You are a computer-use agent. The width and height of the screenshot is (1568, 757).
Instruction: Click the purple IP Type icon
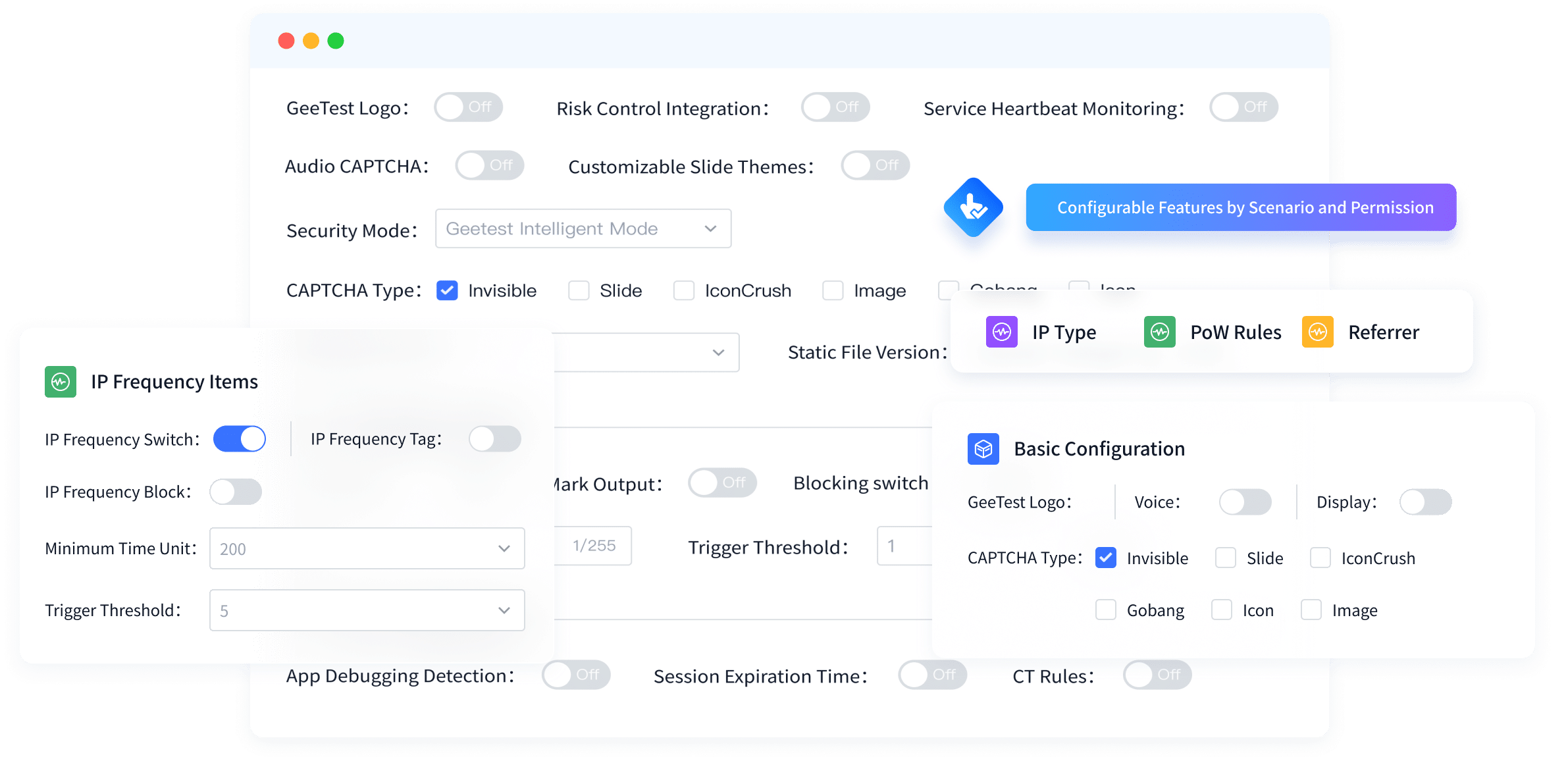tap(1001, 332)
